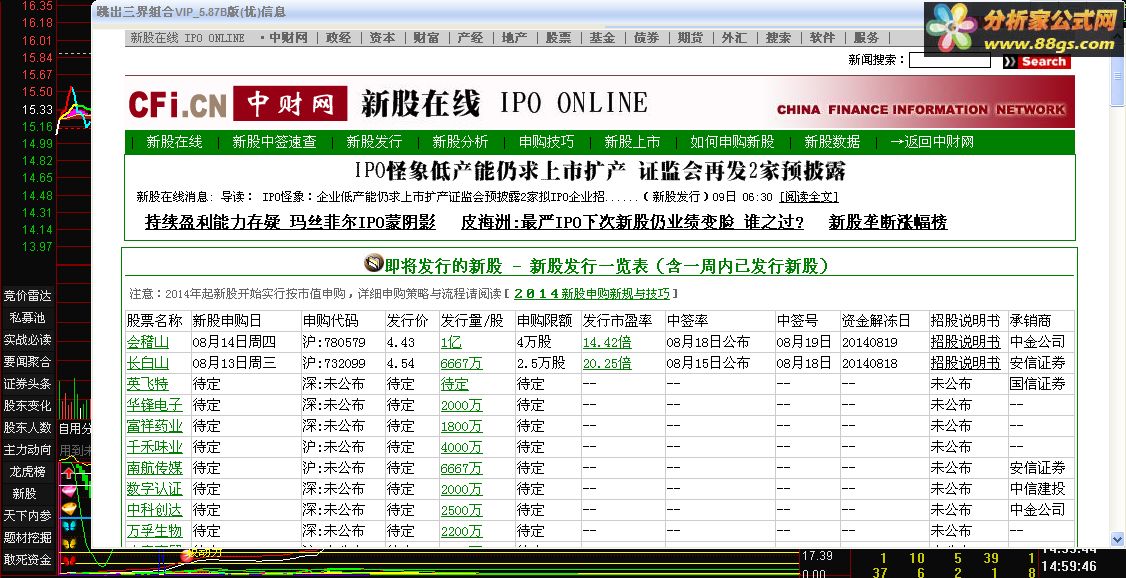Image resolution: width=1126 pixels, height=578 pixels.
Task: Open the IPO怪象低产能 headline article
Action: 600,172
